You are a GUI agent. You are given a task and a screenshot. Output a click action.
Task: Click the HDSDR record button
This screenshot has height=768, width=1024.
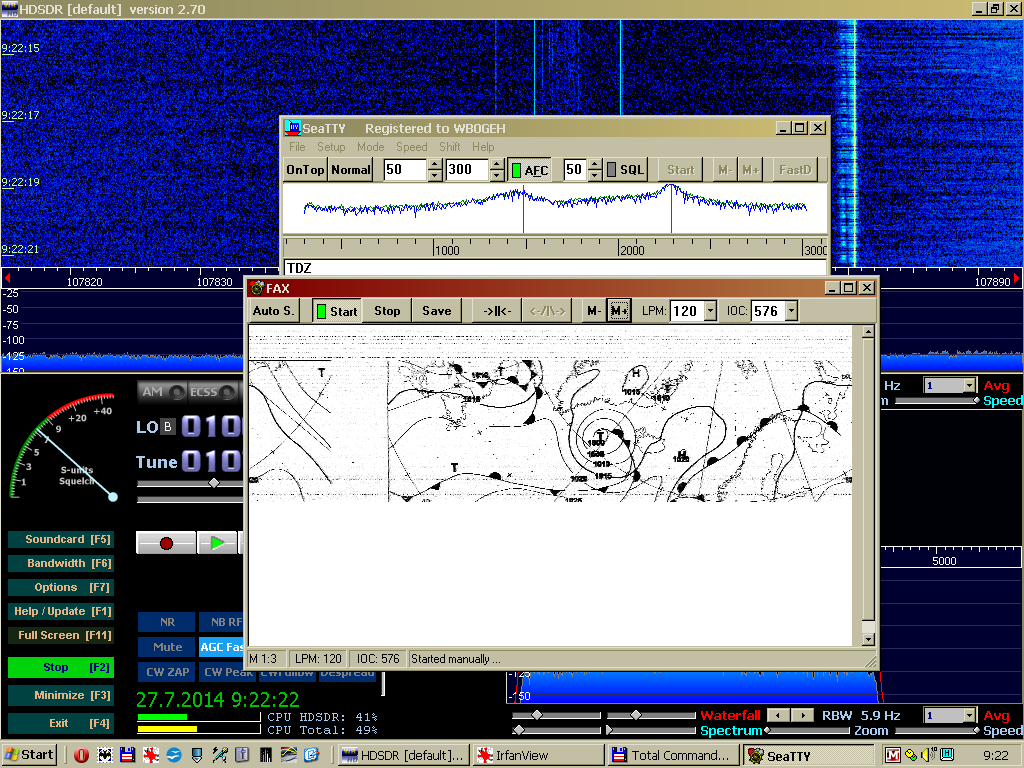coord(166,543)
